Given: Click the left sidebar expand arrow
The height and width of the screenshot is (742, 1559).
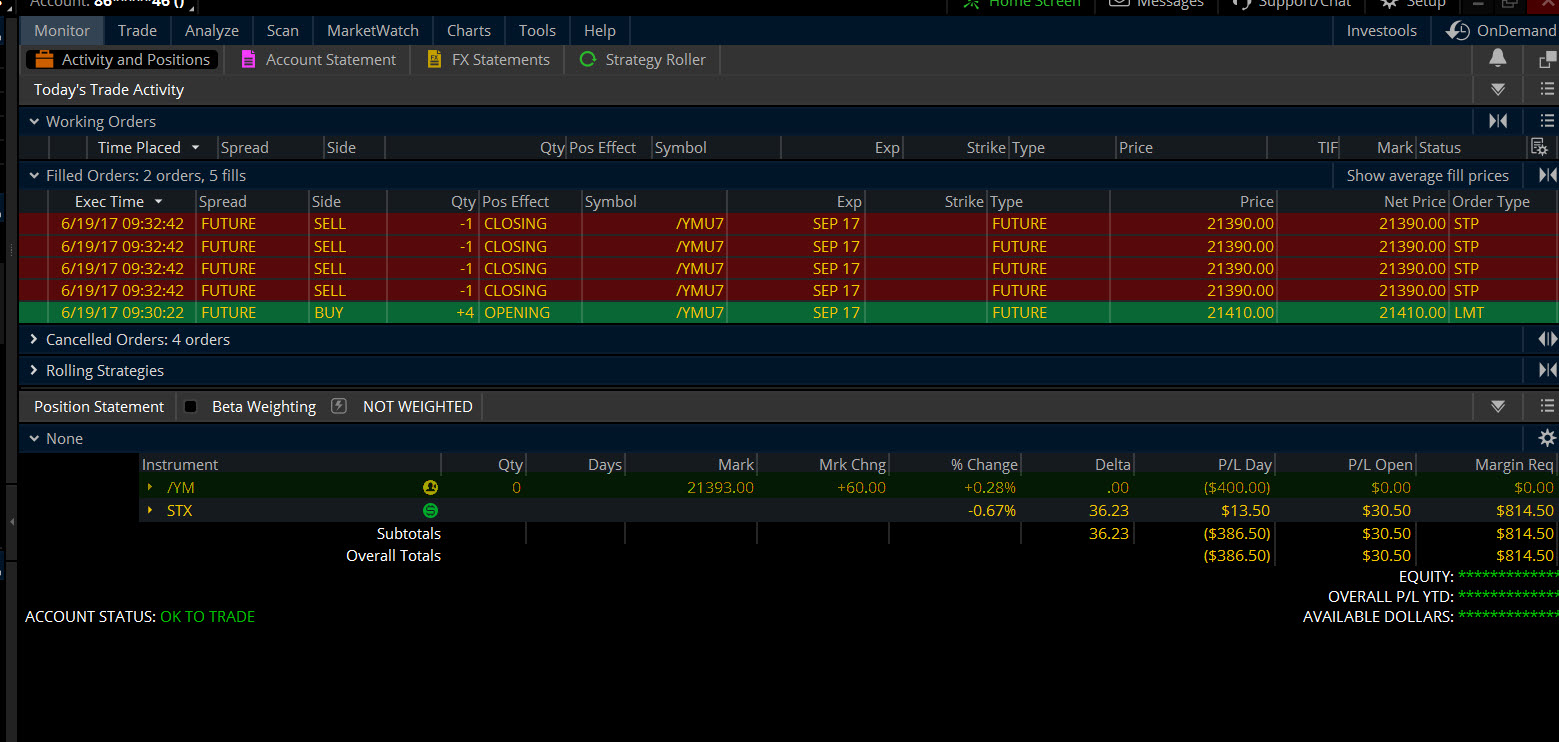Looking at the screenshot, I should 11,522.
